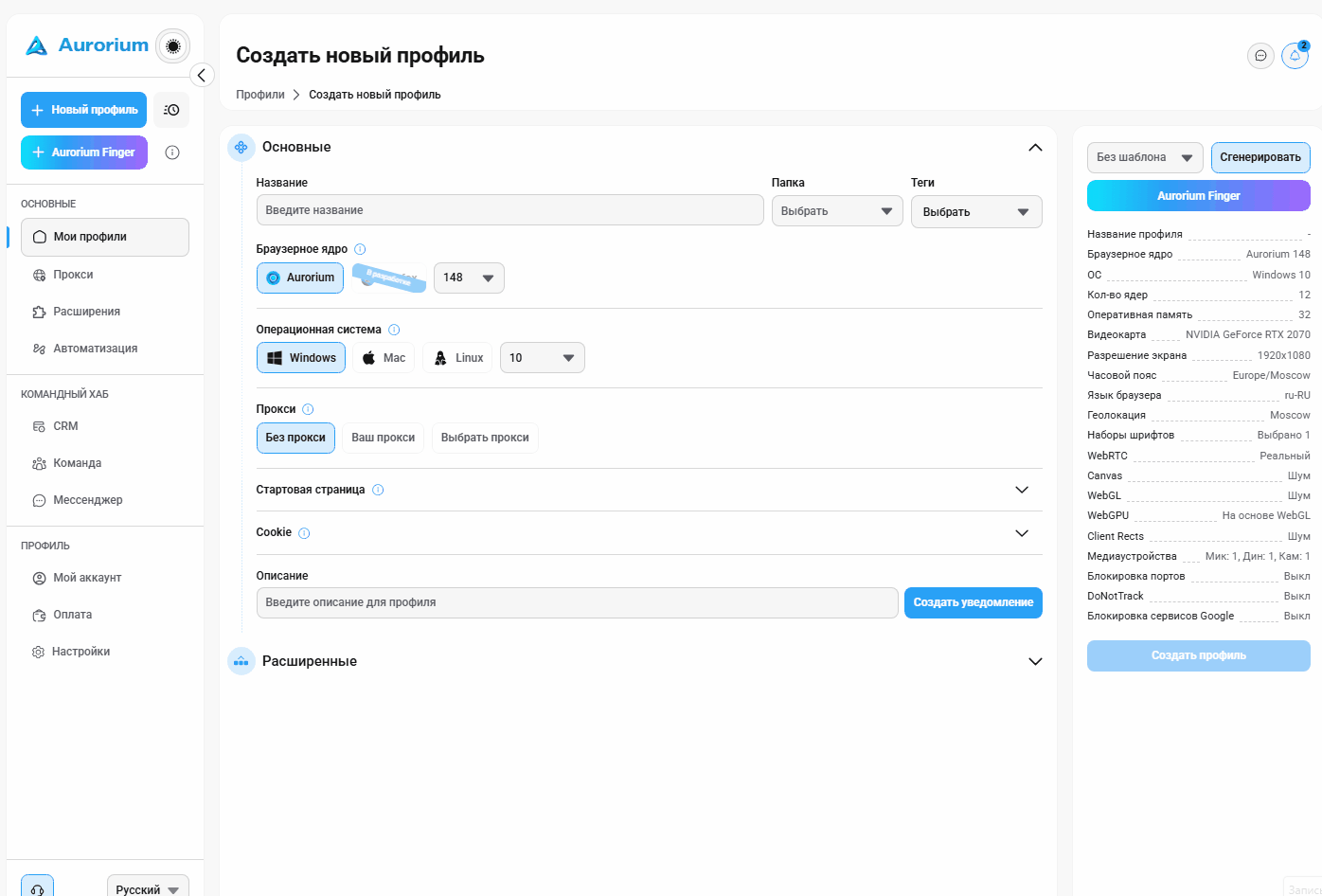Image resolution: width=1322 pixels, height=896 pixels.
Task: Click the '1920x1080' resolution value
Action: 1284,356
